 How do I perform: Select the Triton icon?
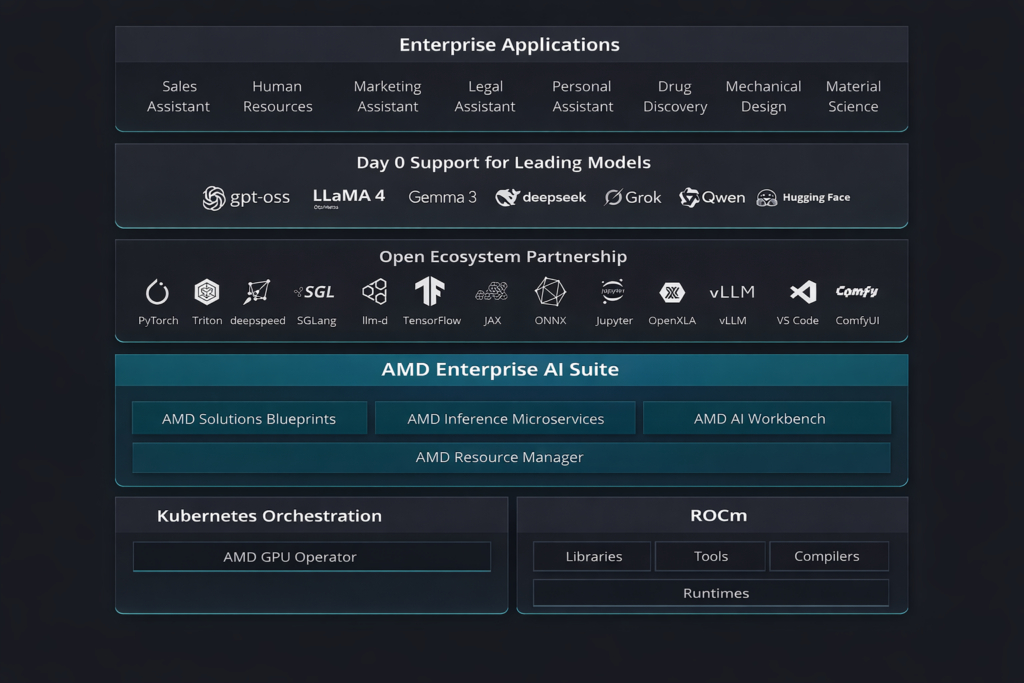207,292
